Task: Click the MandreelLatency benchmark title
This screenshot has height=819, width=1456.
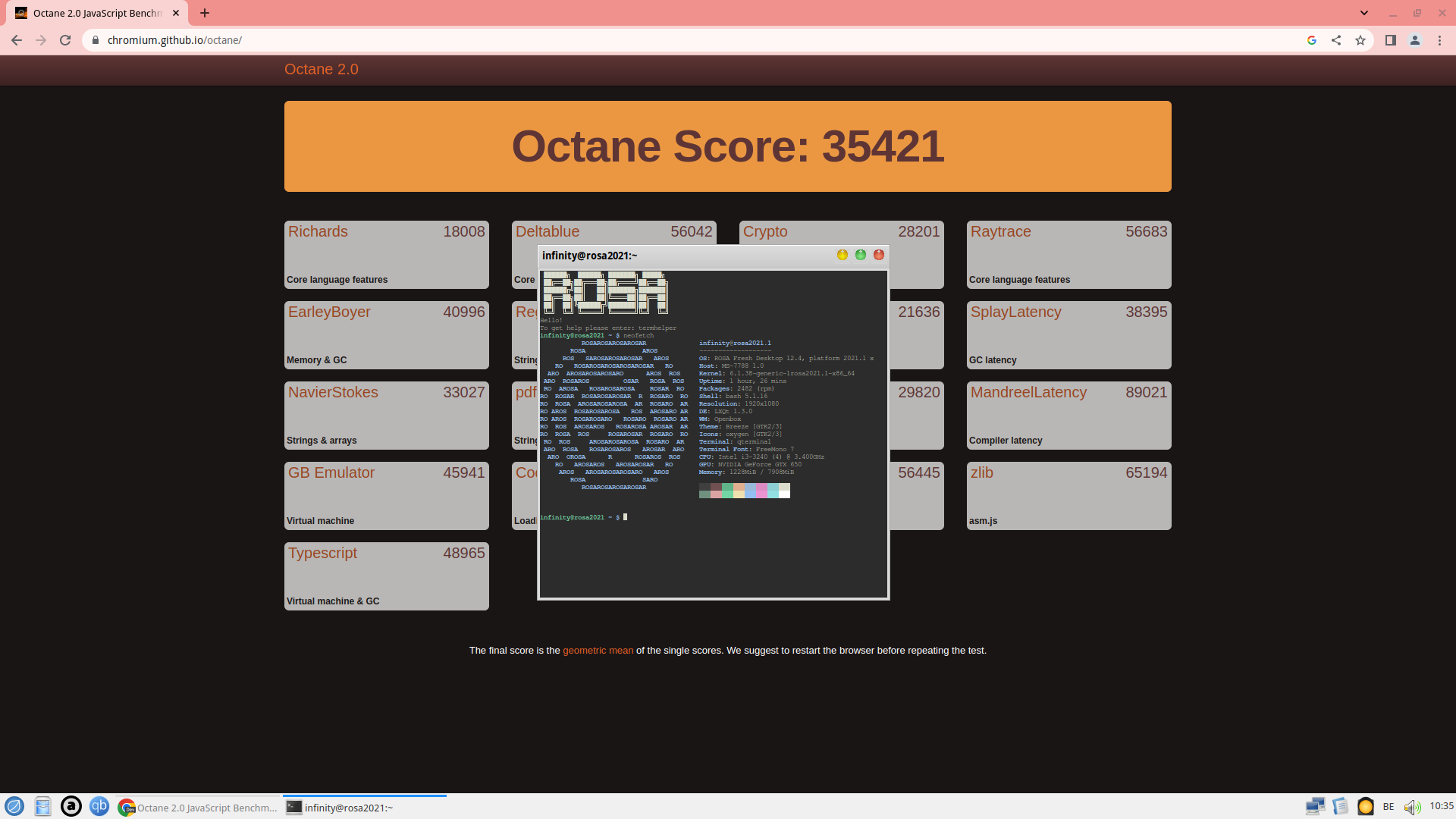Action: click(x=1029, y=392)
